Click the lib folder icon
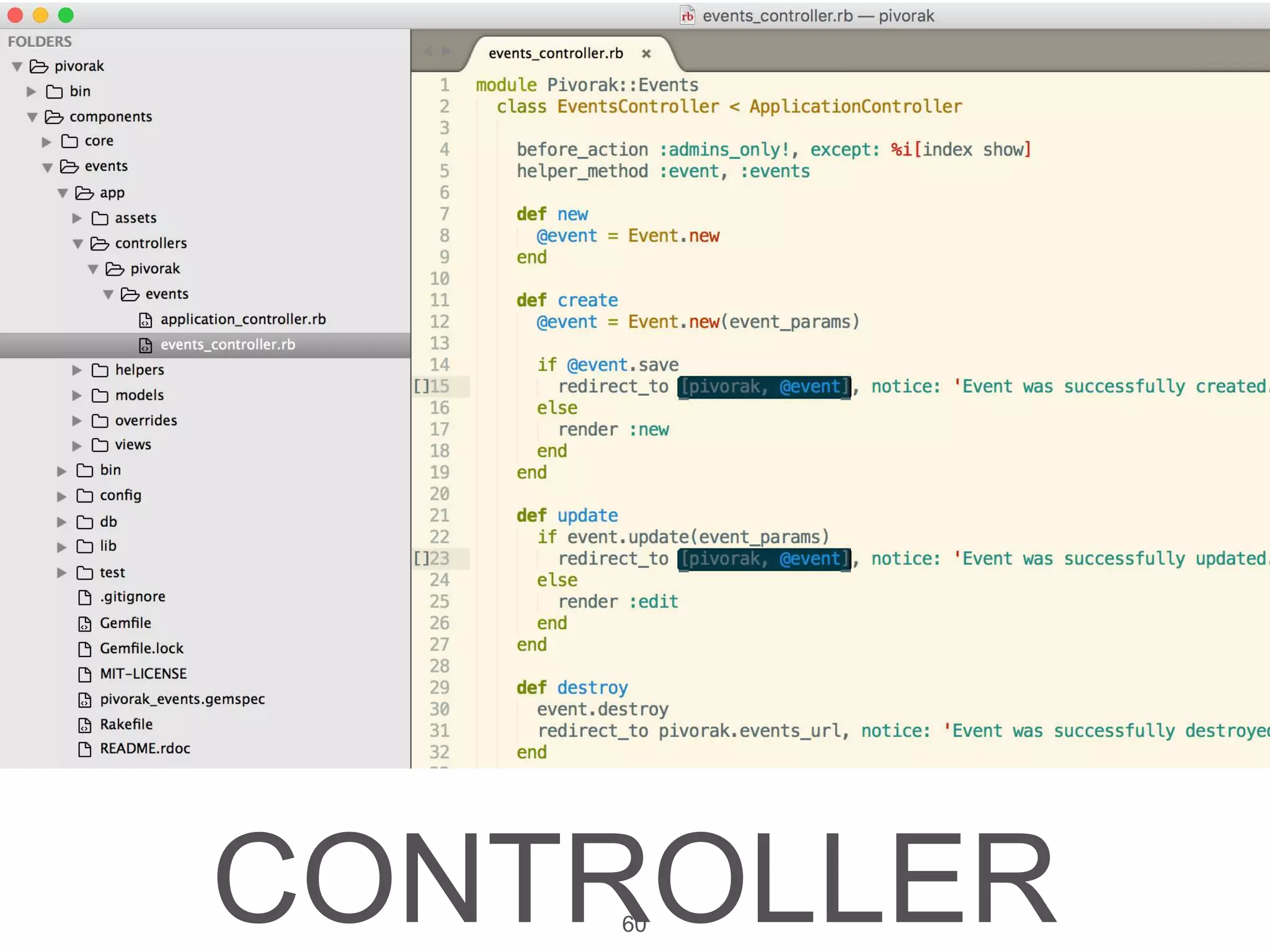The width and height of the screenshot is (1270, 952). point(85,546)
